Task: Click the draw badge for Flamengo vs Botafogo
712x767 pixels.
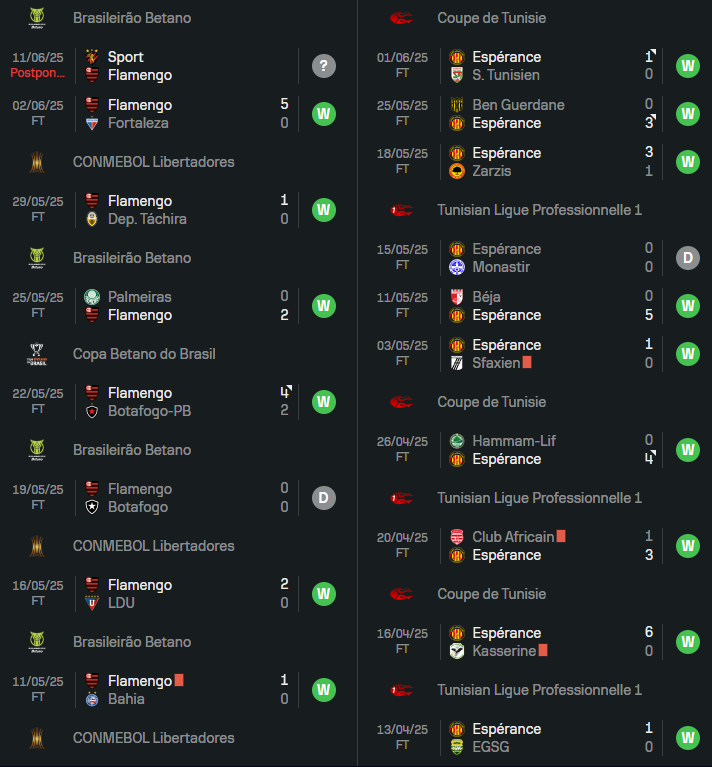Action: click(324, 498)
